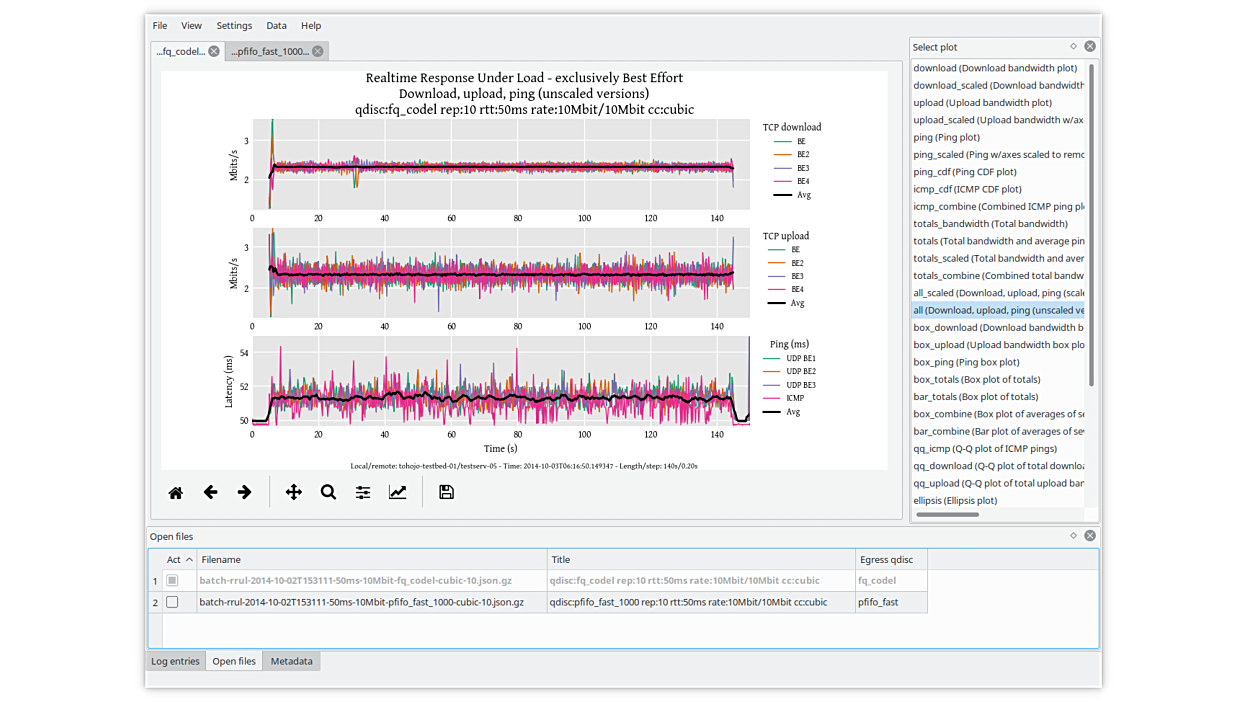Go forward to next plot view
This screenshot has width=1248, height=702.
click(244, 492)
